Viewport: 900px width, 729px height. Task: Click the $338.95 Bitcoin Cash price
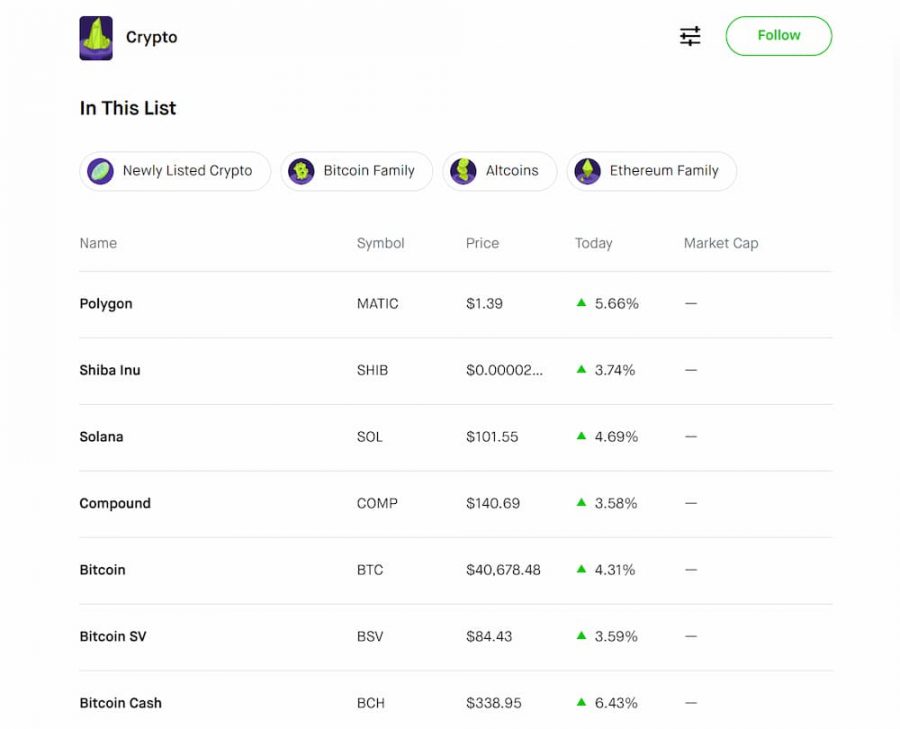(494, 703)
